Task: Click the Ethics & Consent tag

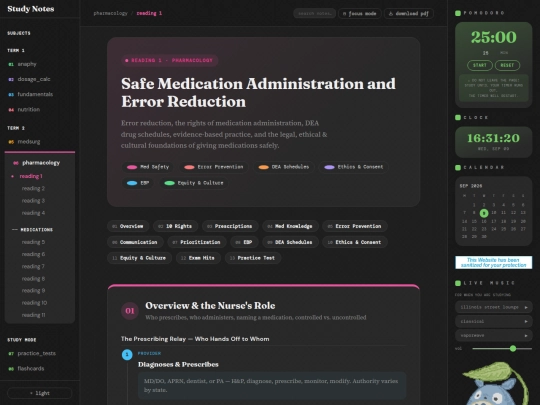Action: (x=354, y=167)
